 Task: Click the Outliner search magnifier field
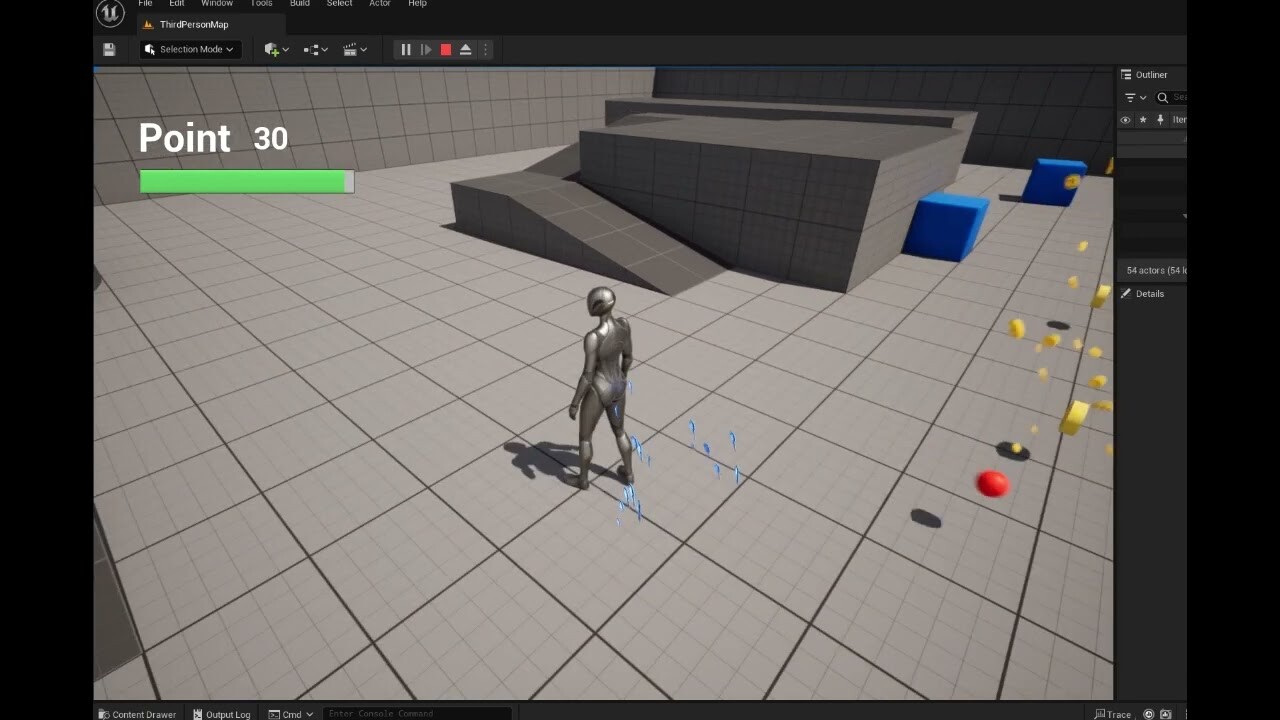tap(1170, 98)
